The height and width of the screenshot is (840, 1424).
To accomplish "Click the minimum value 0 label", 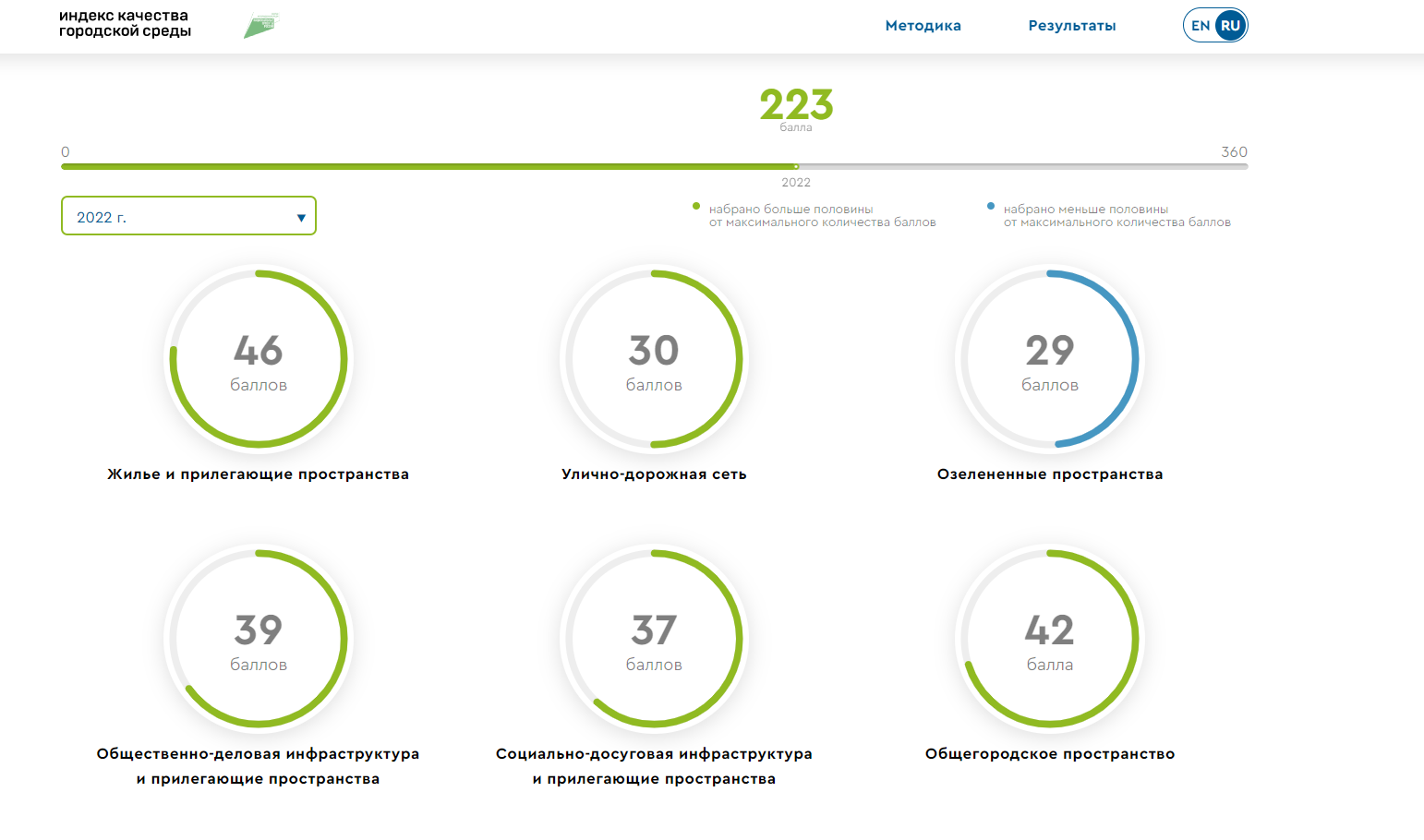I will (65, 151).
